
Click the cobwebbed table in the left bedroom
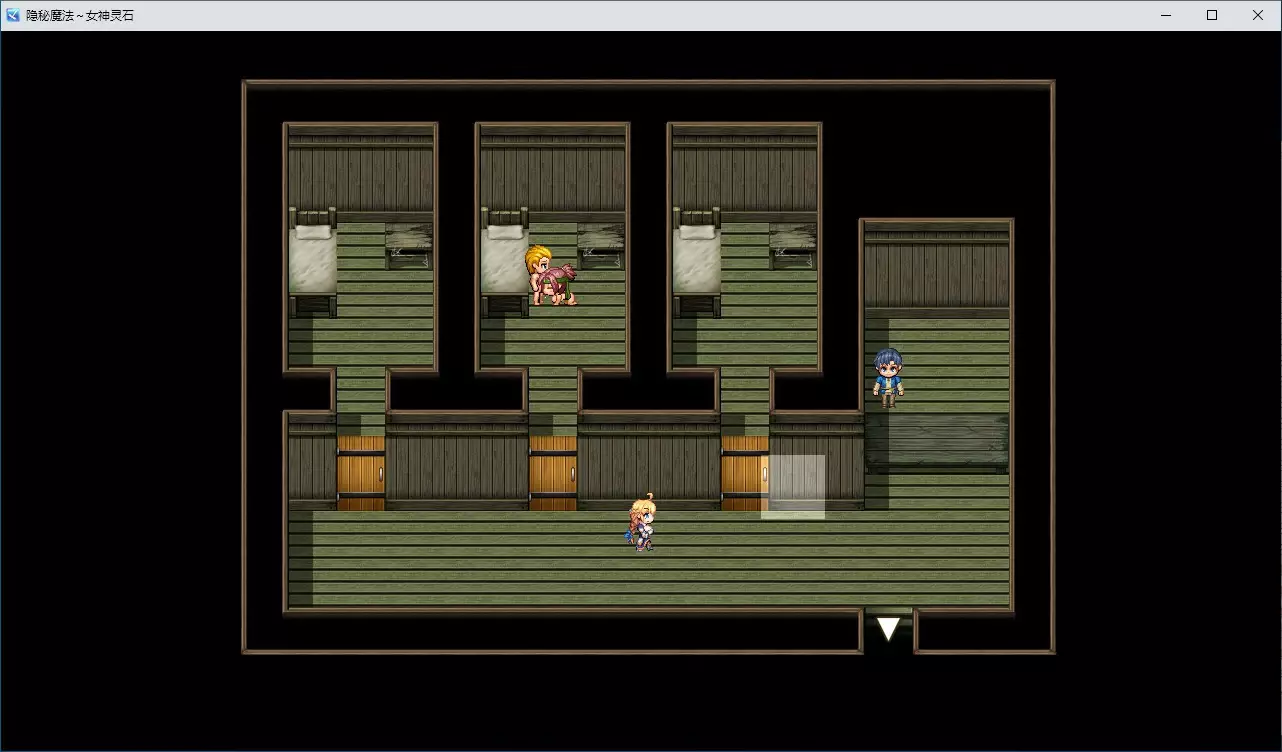409,246
